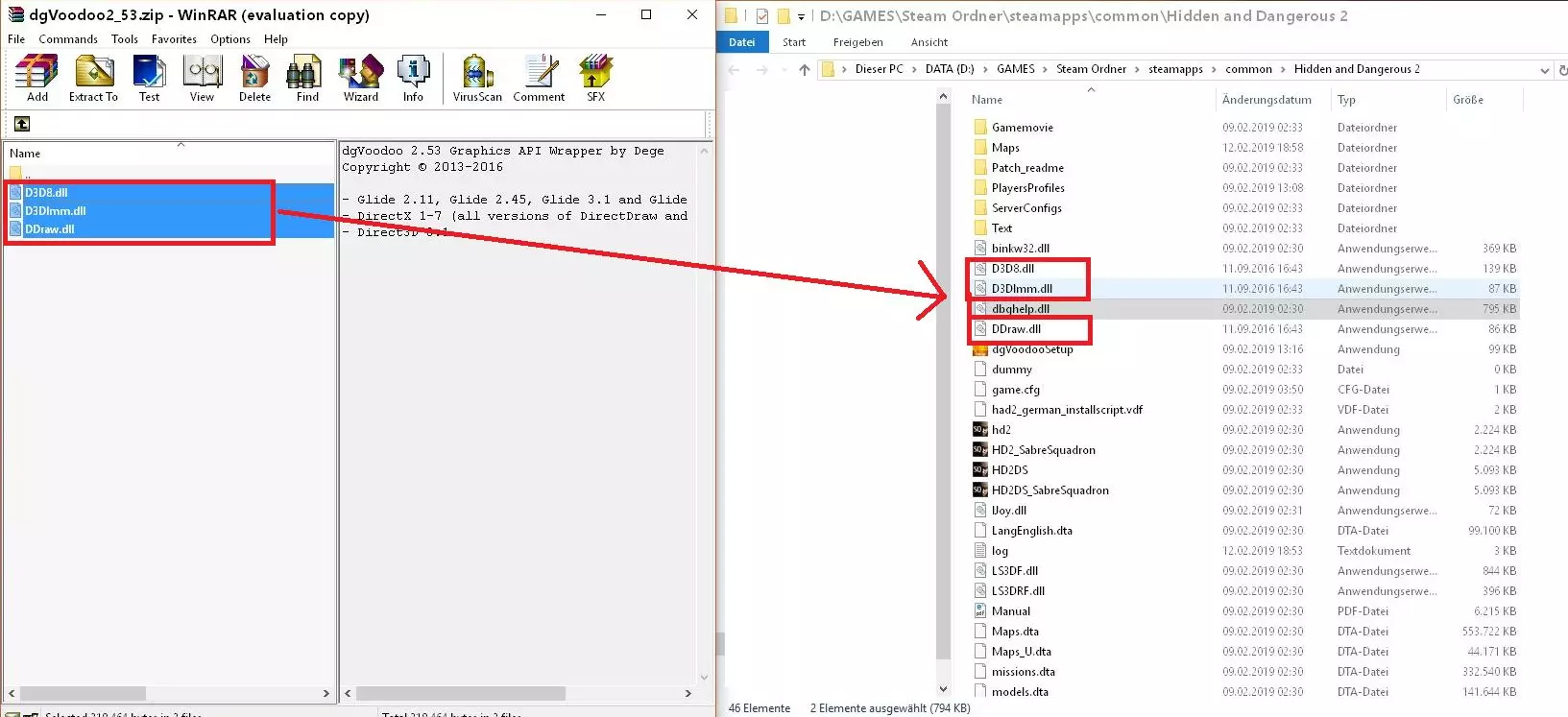Run the Test archive tool
This screenshot has width=1568, height=717.
pos(149,78)
